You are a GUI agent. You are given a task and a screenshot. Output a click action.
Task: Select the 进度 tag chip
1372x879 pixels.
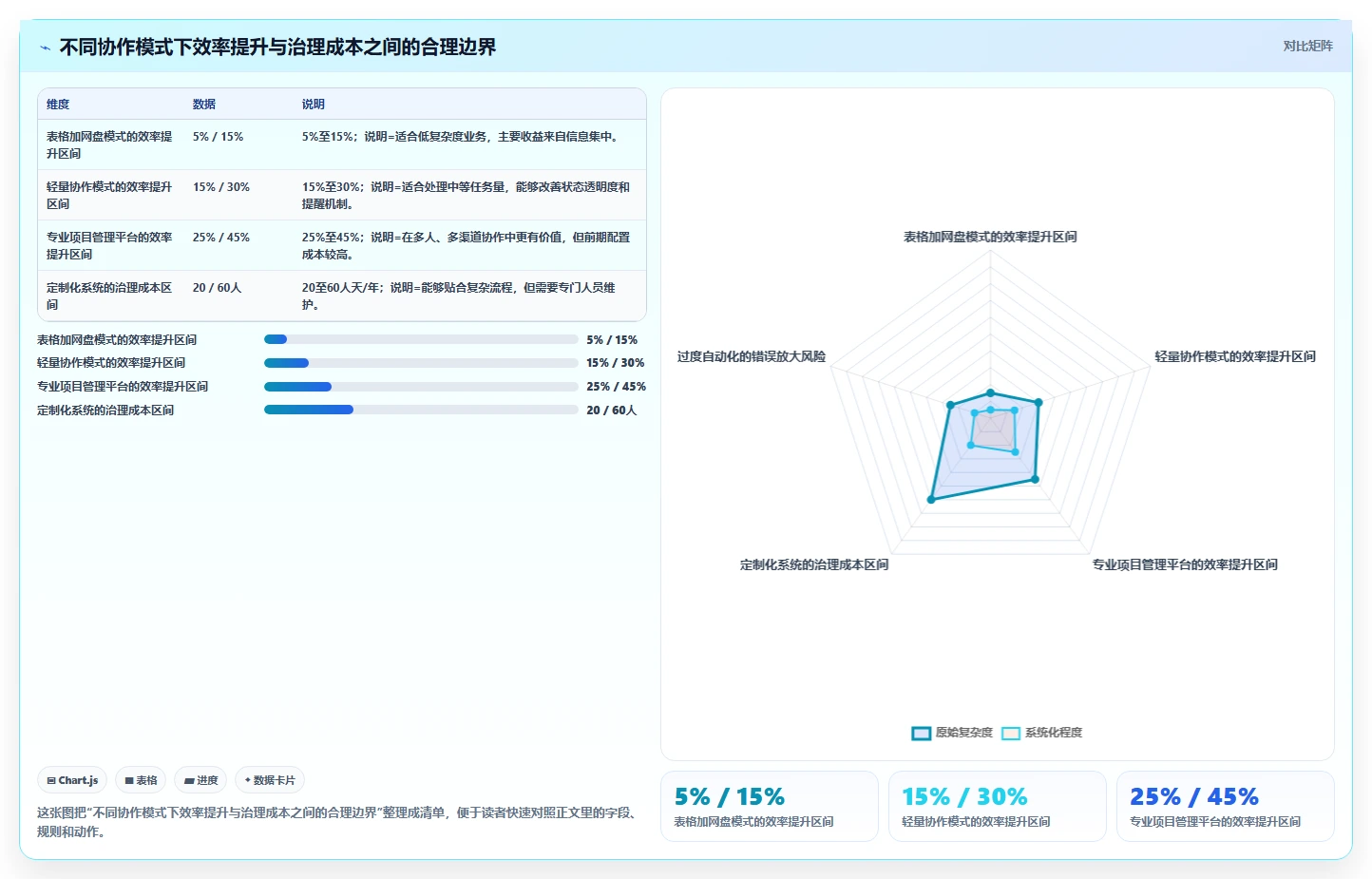pos(200,780)
